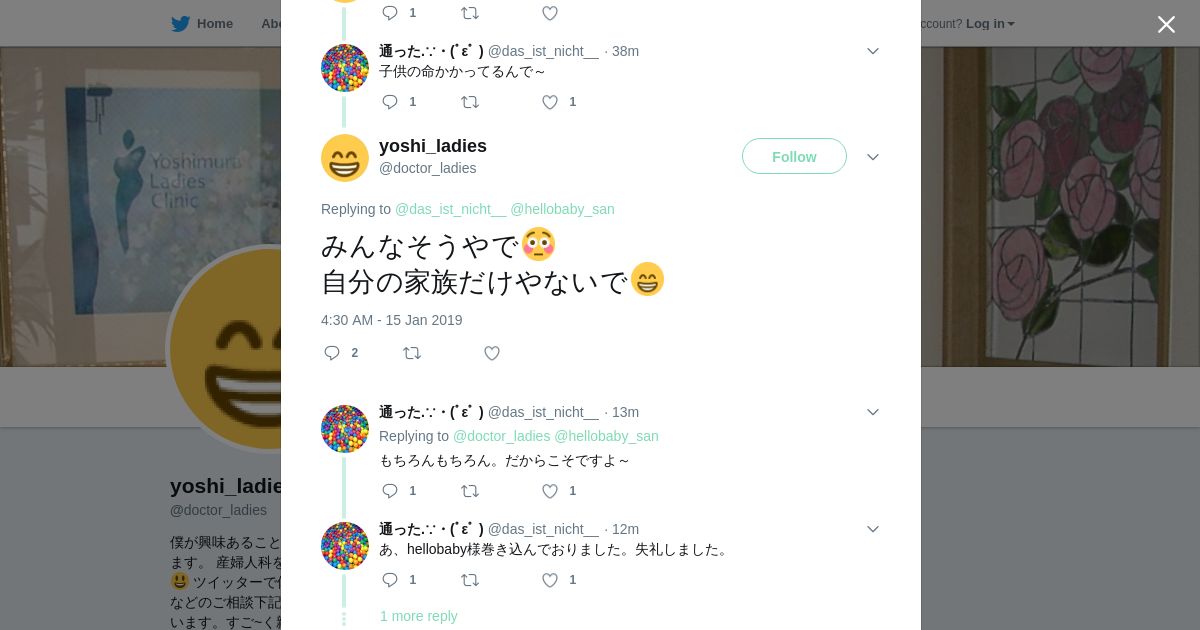The width and height of the screenshot is (1200, 630).
Task: Retweet the 38m tweet
Action: click(470, 102)
